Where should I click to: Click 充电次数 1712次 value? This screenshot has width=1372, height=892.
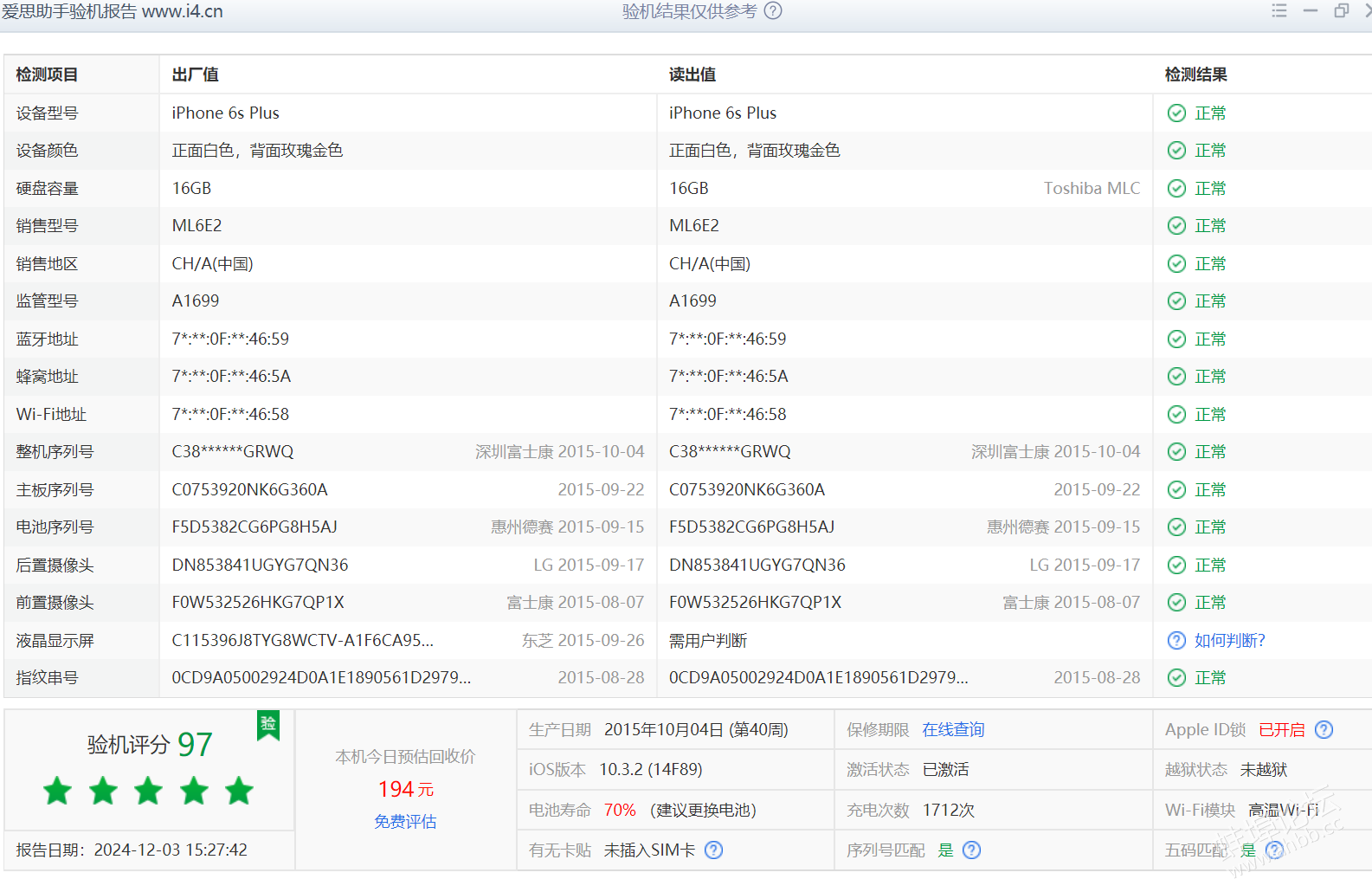pos(949,811)
